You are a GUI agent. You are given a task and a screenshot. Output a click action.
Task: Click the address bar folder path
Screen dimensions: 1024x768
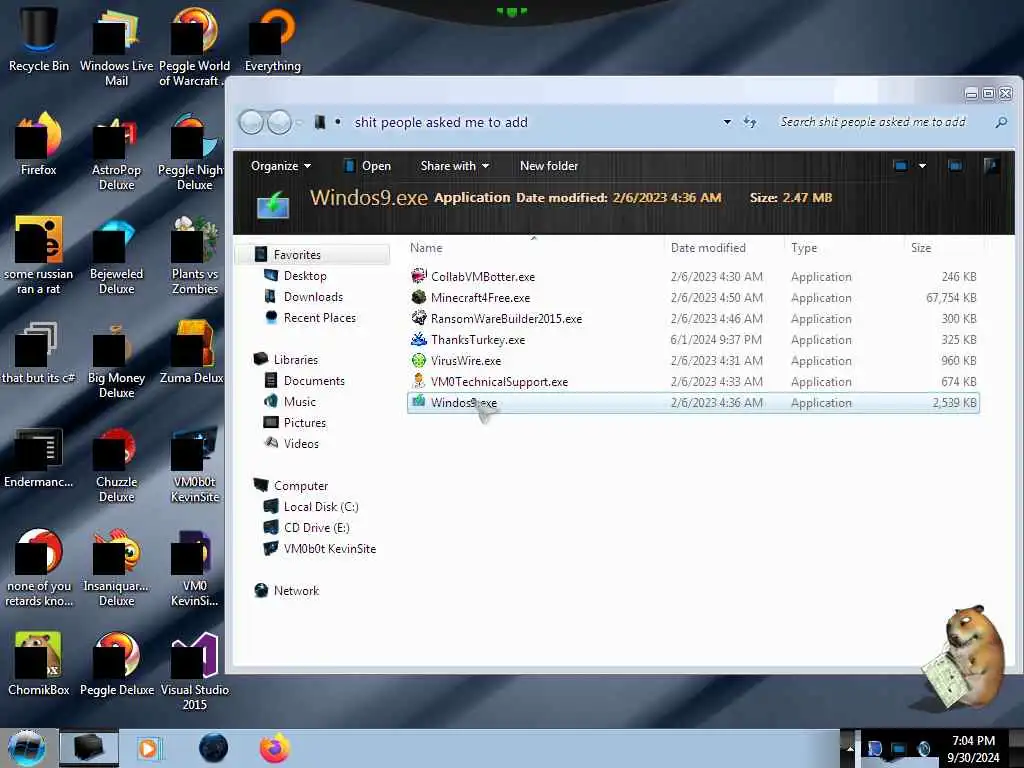pos(441,122)
